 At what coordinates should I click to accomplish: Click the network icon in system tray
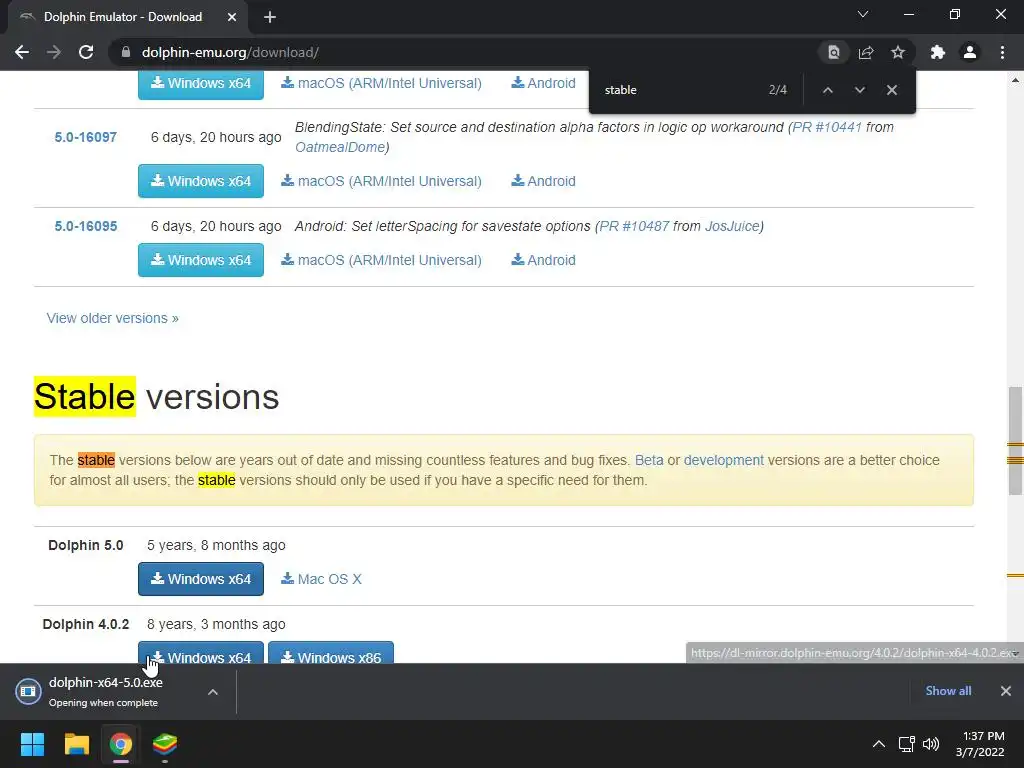pyautogui.click(x=906, y=744)
